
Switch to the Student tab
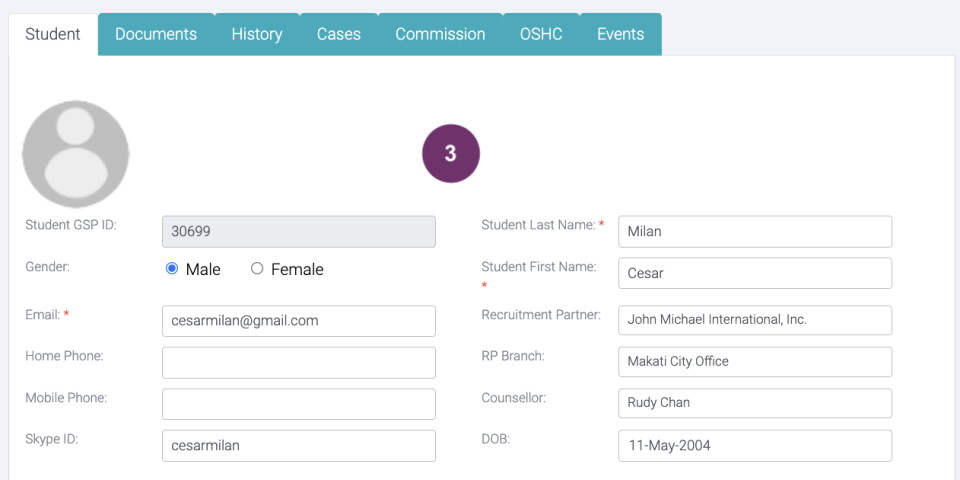[53, 34]
